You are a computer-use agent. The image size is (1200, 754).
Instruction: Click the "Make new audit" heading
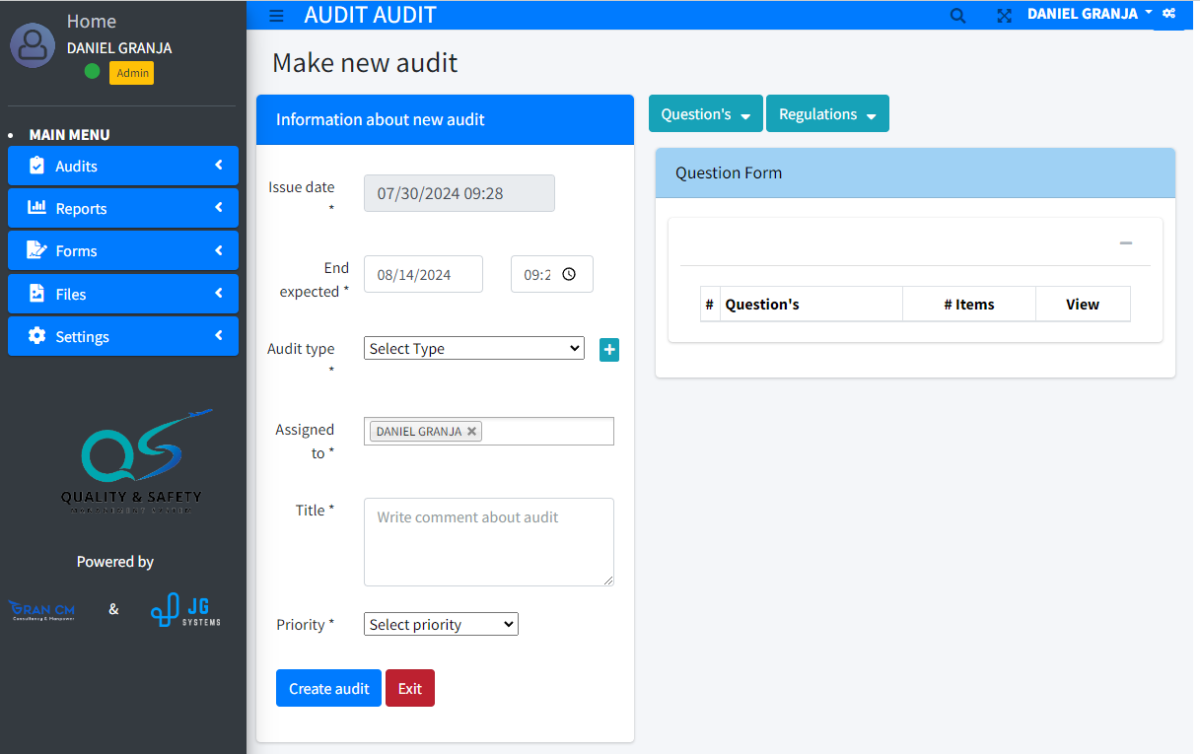click(x=365, y=63)
